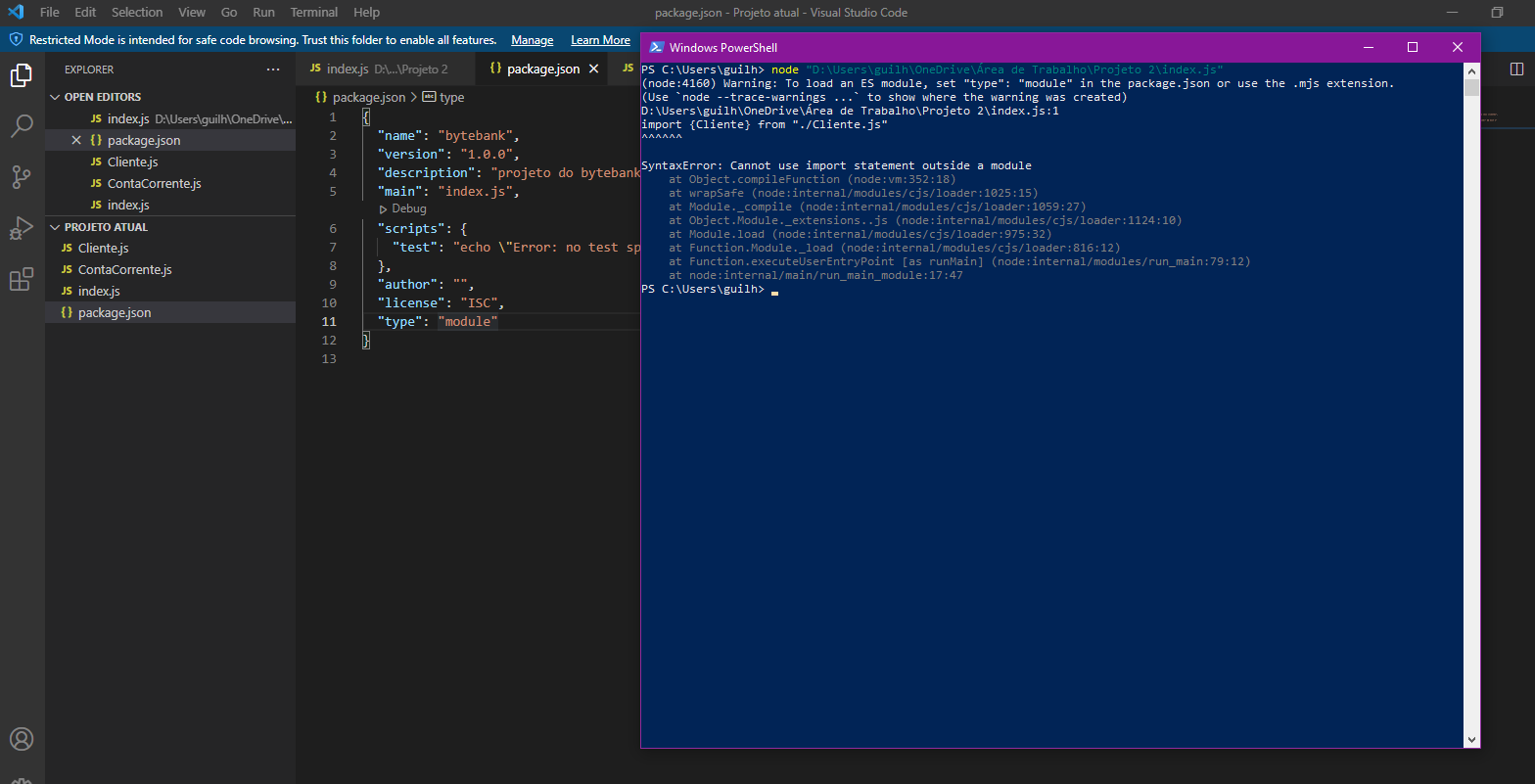Open the Edit menu
1535x784 pixels.
[85, 13]
